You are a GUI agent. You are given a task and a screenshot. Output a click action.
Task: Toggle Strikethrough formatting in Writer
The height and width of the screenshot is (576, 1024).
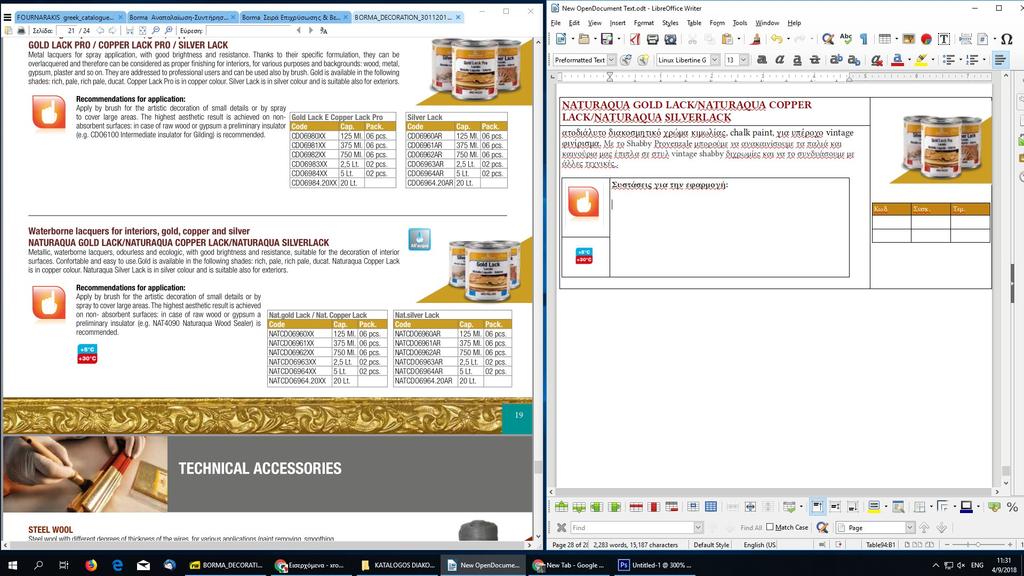click(x=814, y=60)
